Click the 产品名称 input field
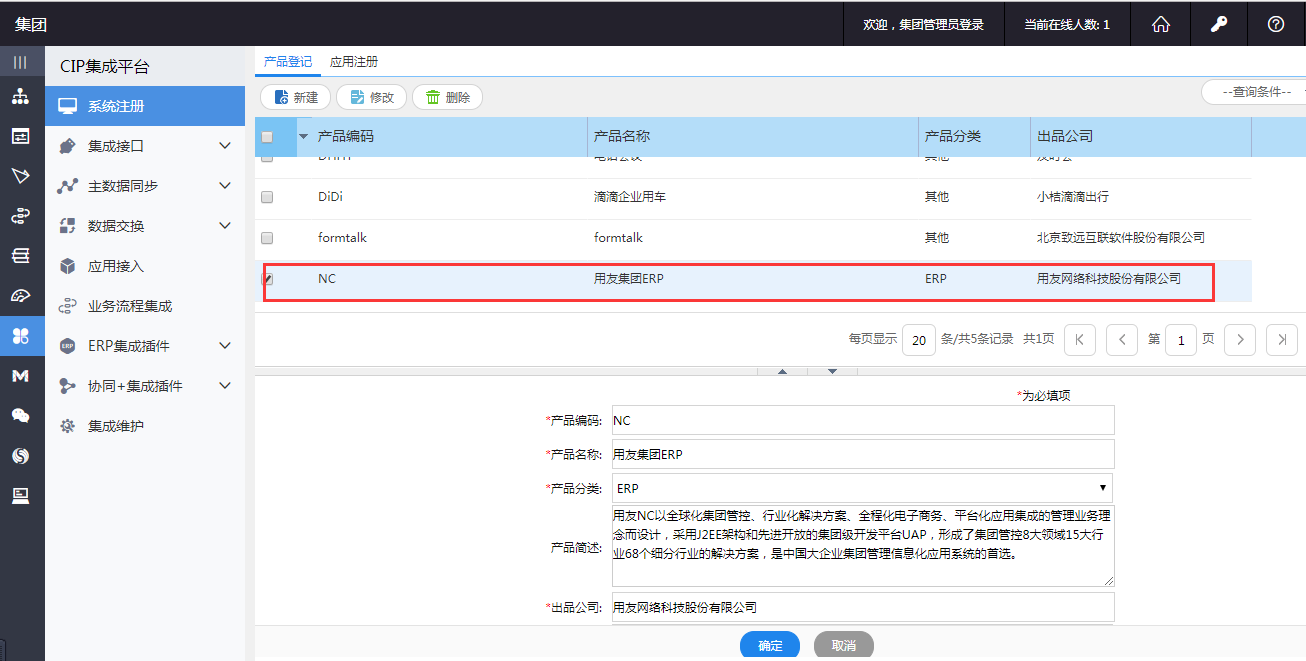This screenshot has width=1306, height=661. [x=862, y=454]
